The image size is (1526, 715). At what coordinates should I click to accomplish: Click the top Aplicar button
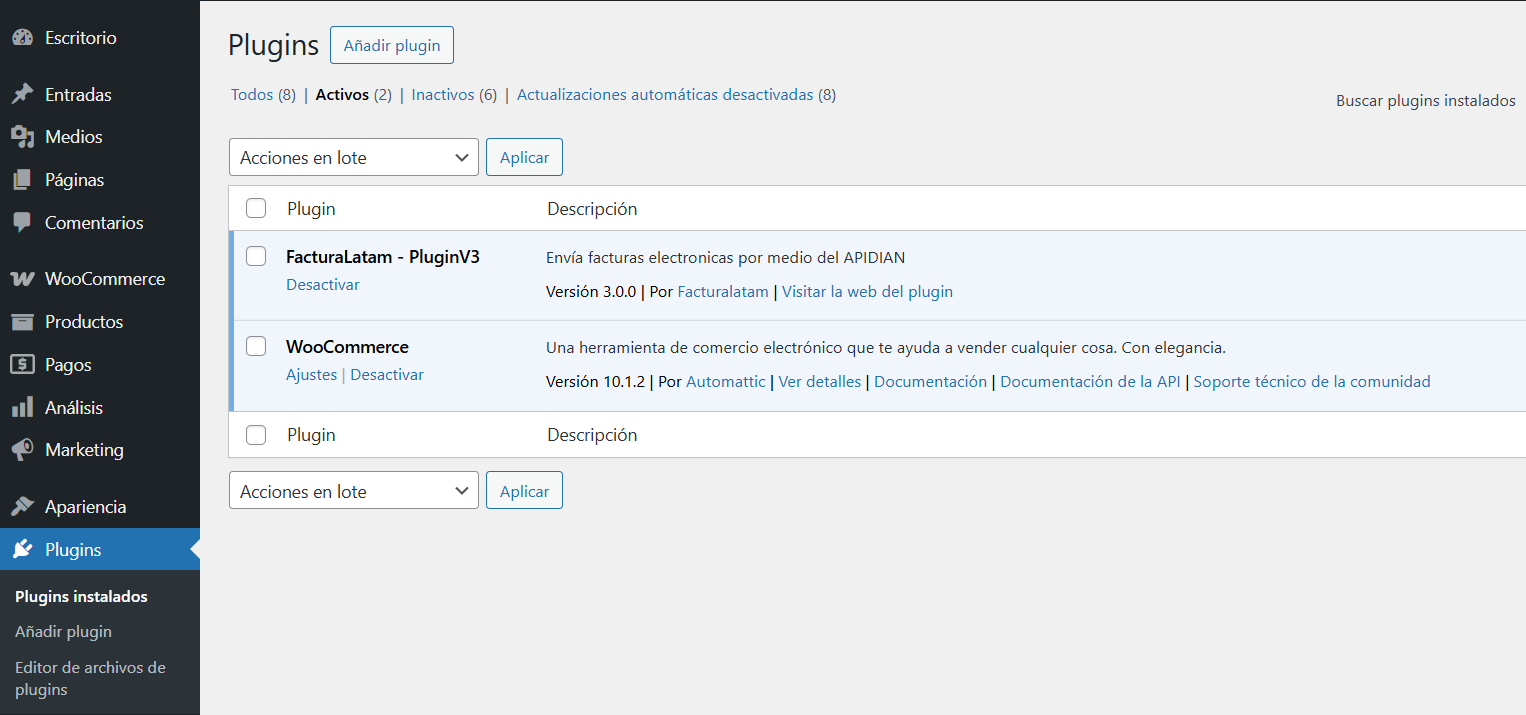point(524,157)
